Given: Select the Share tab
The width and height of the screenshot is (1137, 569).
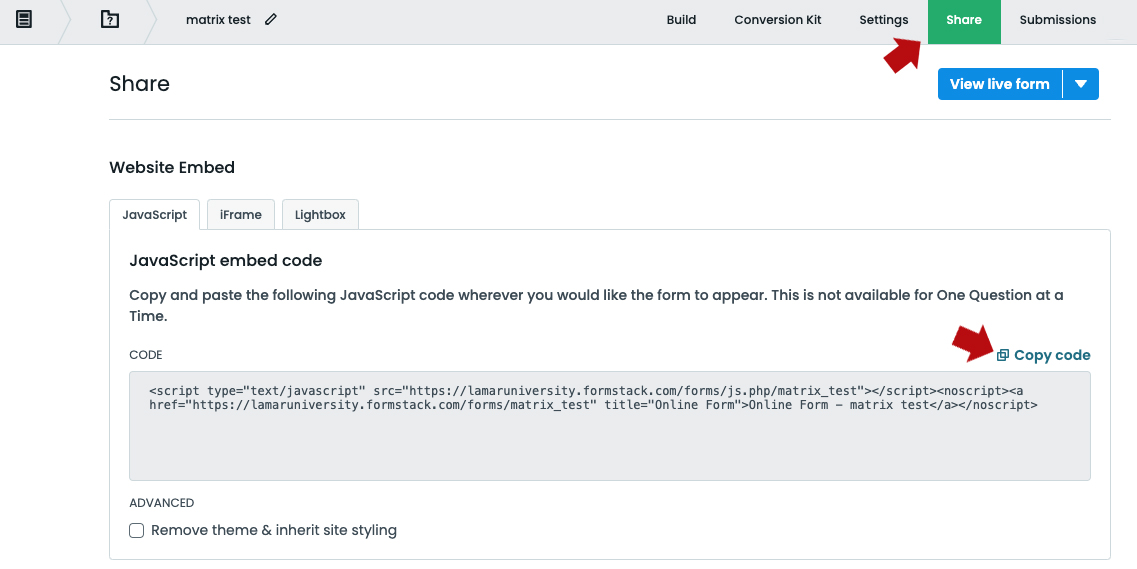Looking at the screenshot, I should [964, 21].
